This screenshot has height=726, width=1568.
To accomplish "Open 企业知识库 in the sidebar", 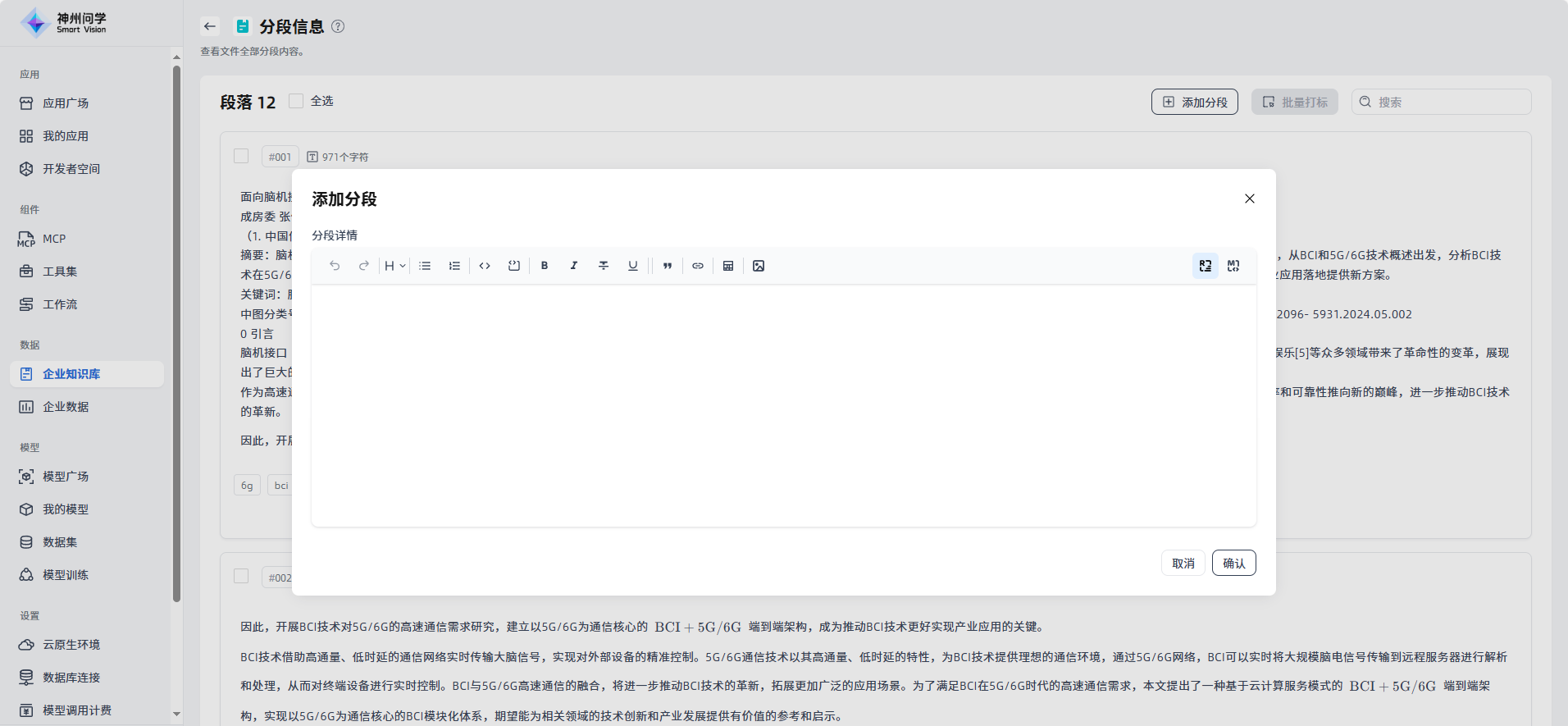I will (x=71, y=374).
